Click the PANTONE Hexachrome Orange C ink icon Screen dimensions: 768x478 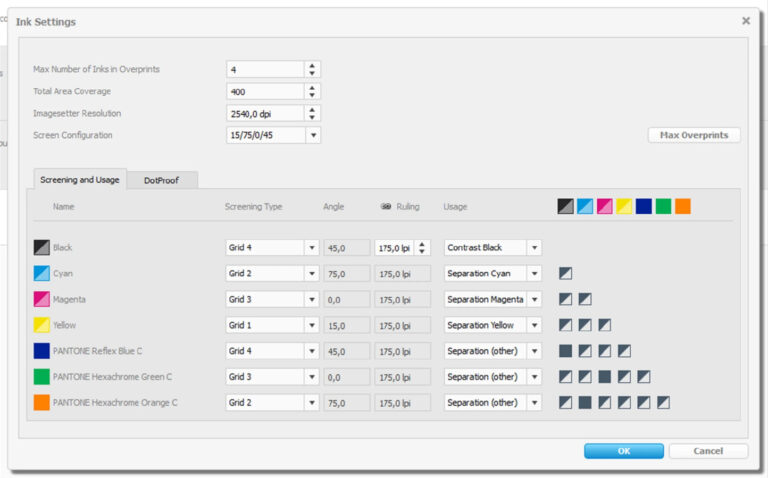pyautogui.click(x=41, y=402)
